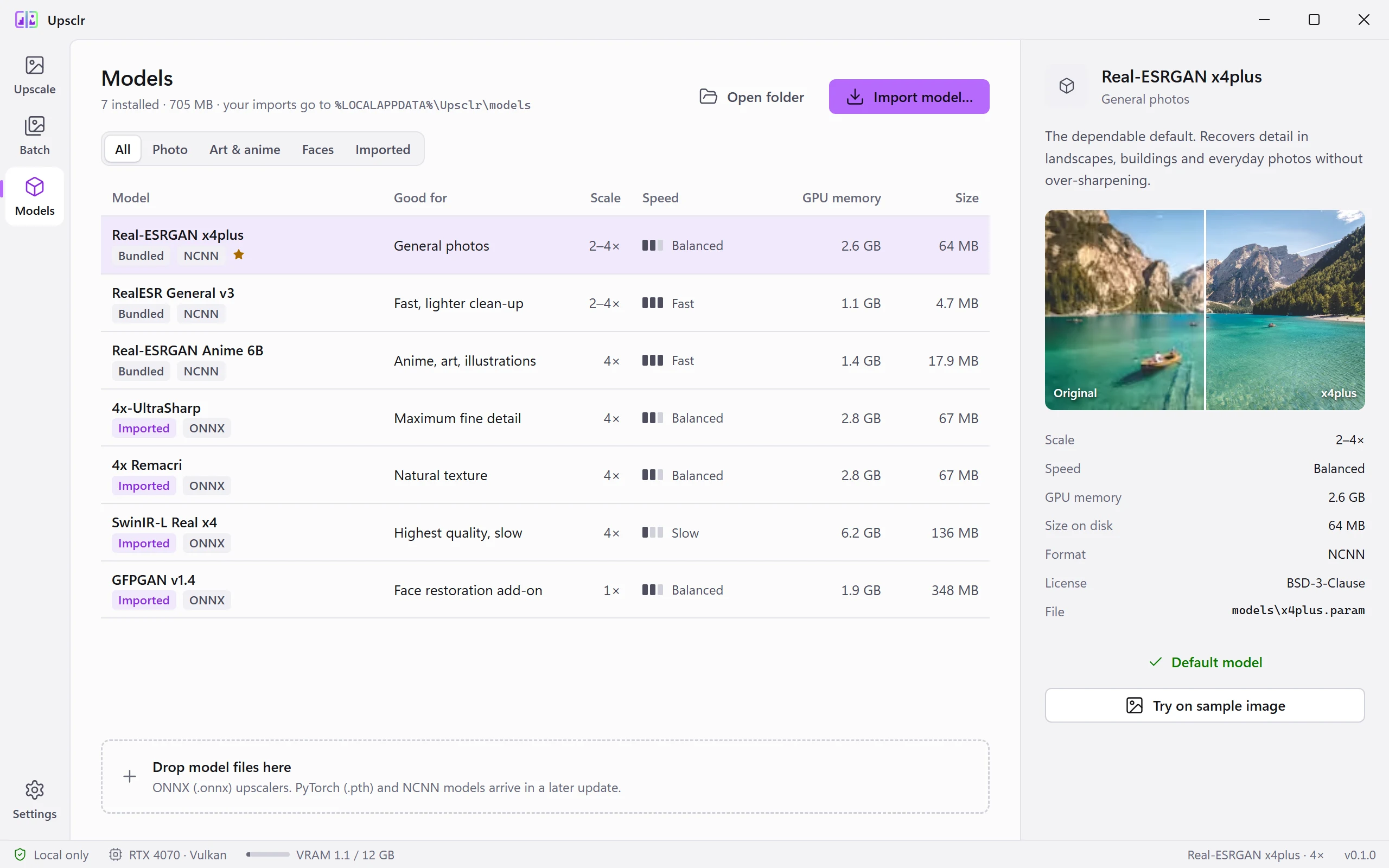Viewport: 1389px width, 868px height.
Task: Sort by GPU memory column header
Action: (x=842, y=198)
